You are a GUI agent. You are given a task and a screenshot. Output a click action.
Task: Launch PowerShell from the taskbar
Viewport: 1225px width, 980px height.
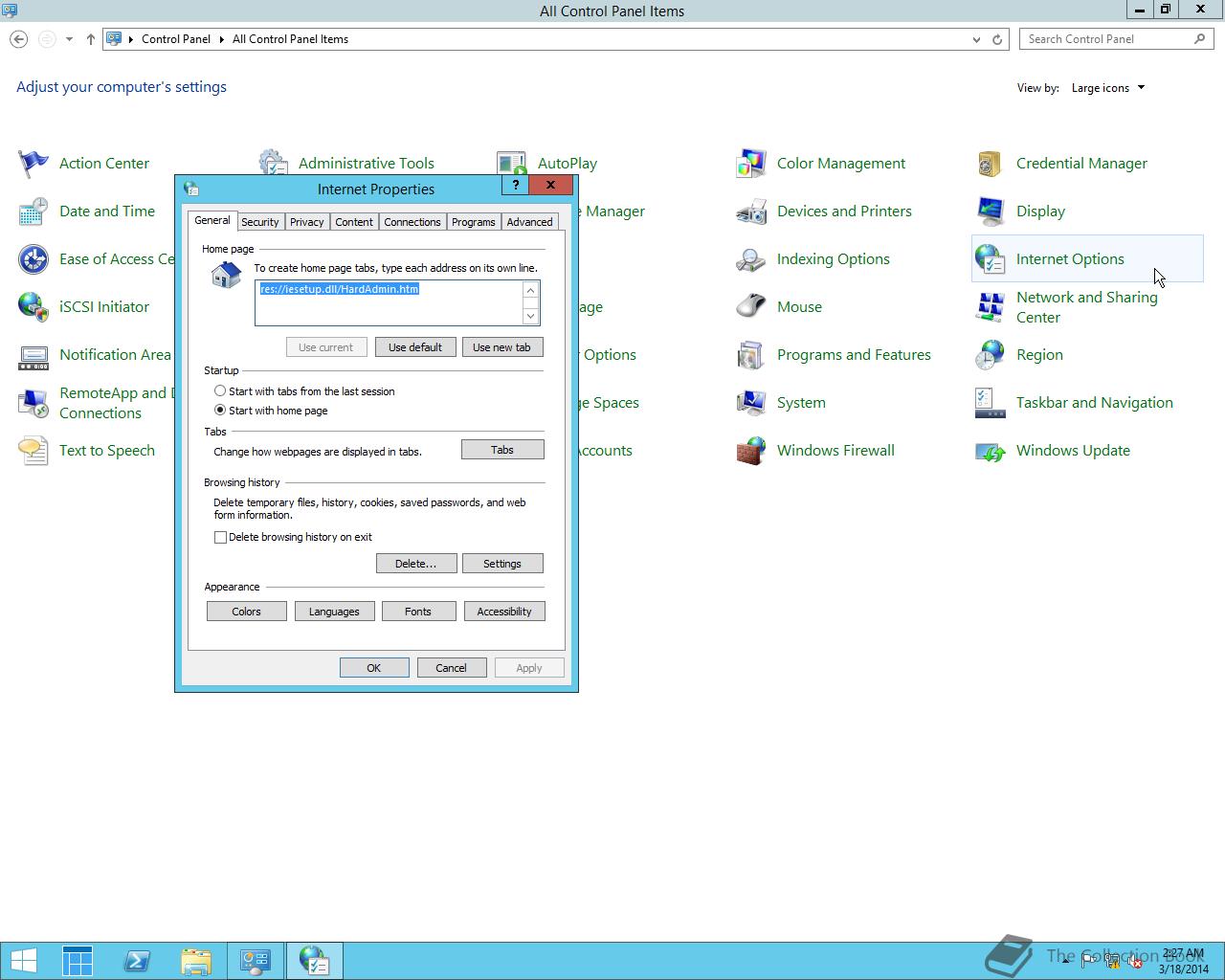pyautogui.click(x=137, y=961)
